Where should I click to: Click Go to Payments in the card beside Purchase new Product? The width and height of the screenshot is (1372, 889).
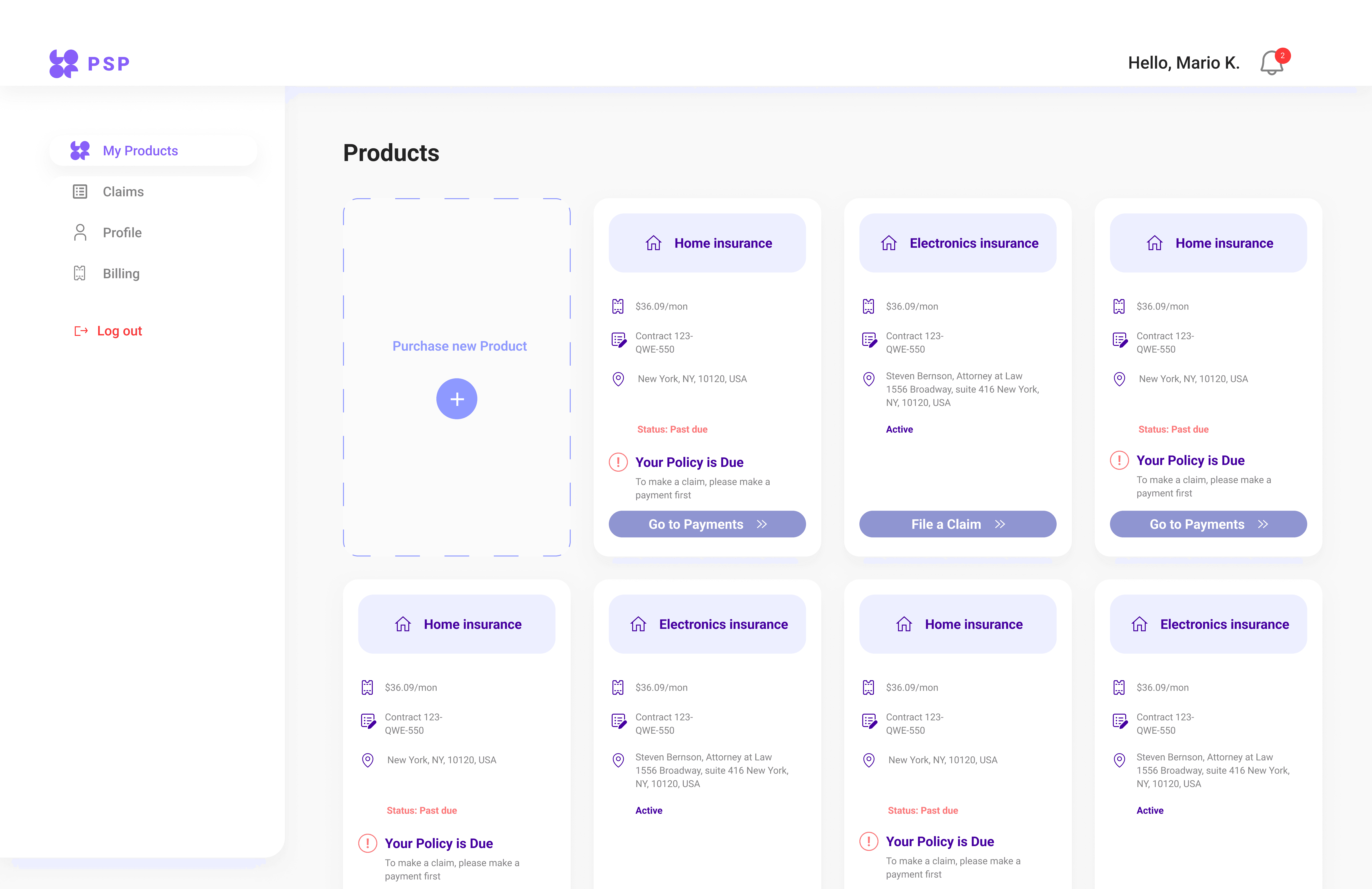[x=707, y=524]
